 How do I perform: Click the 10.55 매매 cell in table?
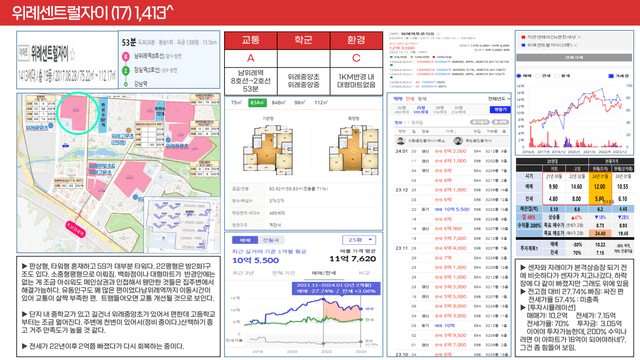tap(622, 187)
